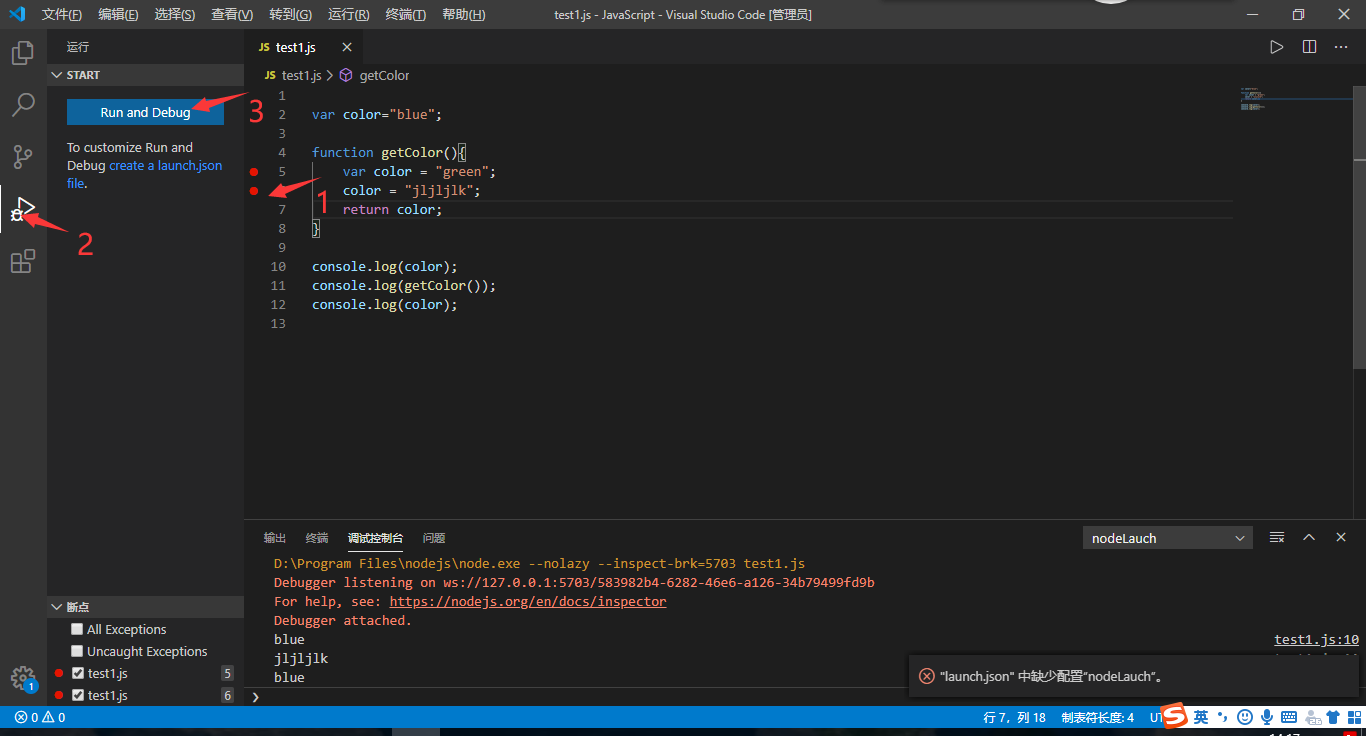Click the Sogou skin shirt icon
The image size is (1366, 736).
(1333, 717)
